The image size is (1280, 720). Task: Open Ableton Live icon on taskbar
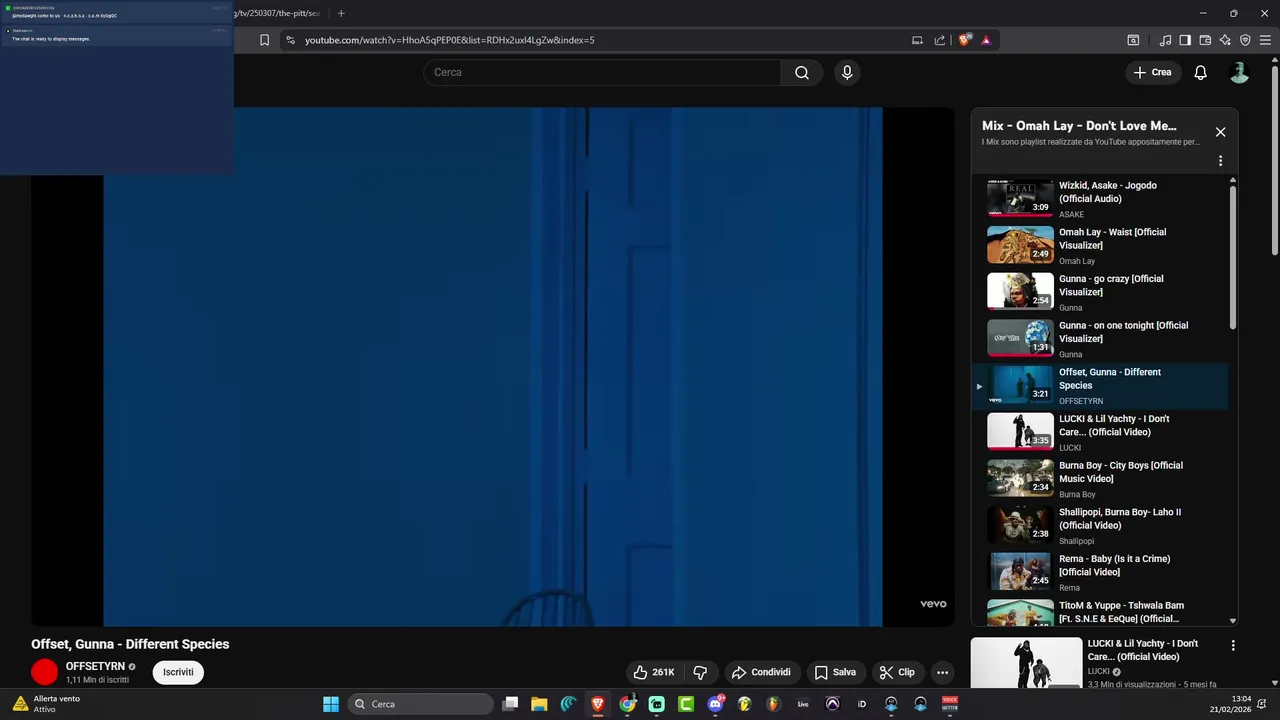(803, 704)
